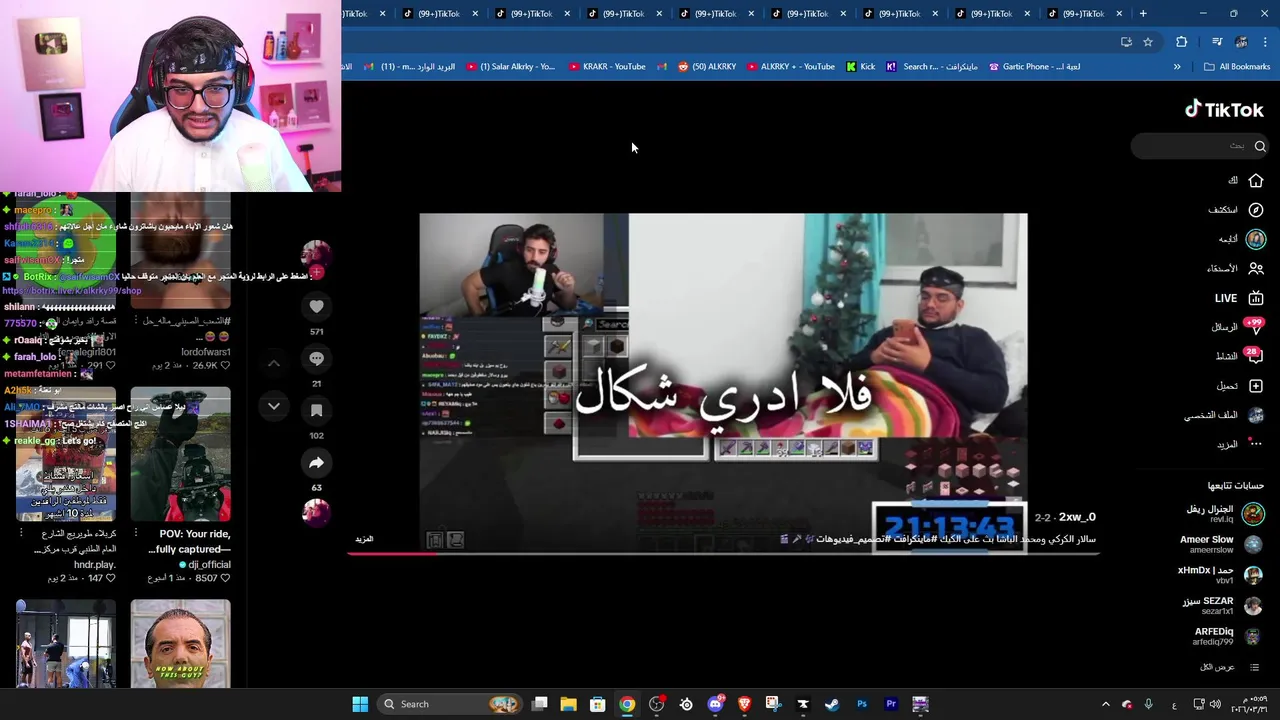Show hidden system tray icons
Image resolution: width=1280 pixels, height=720 pixels.
pos(1105,704)
